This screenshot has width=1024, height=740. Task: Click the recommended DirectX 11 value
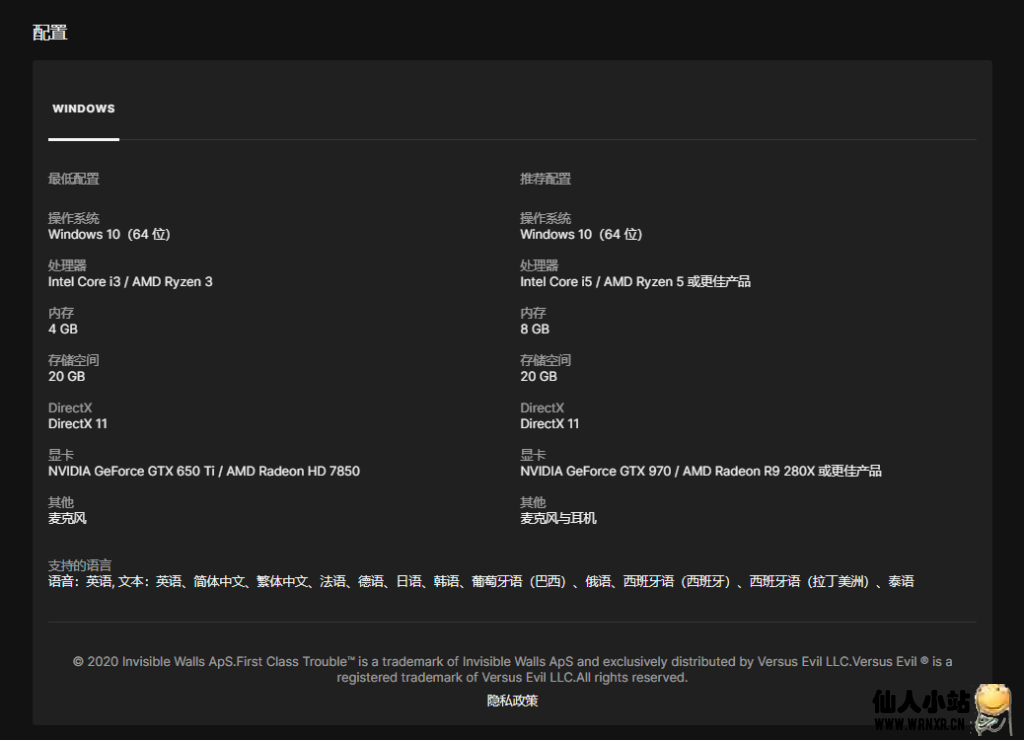(550, 424)
